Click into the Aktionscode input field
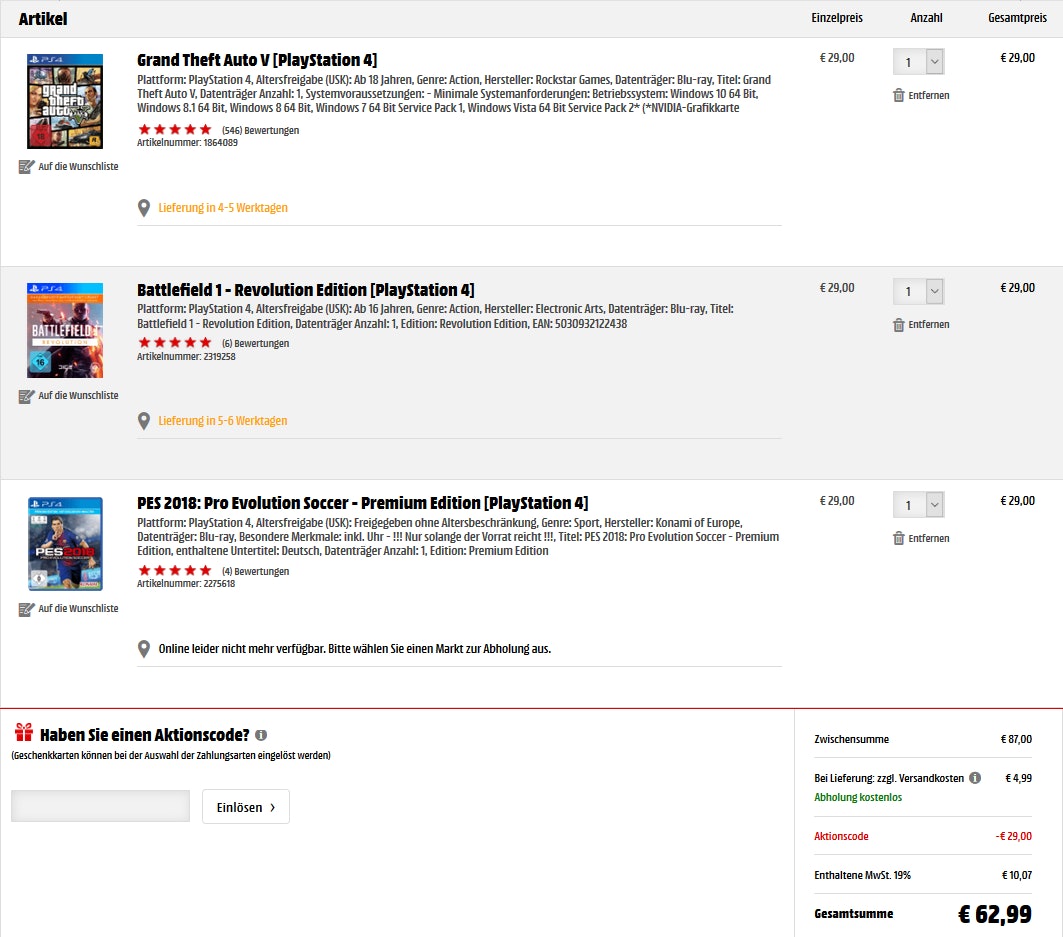This screenshot has width=1063, height=937. click(x=100, y=806)
